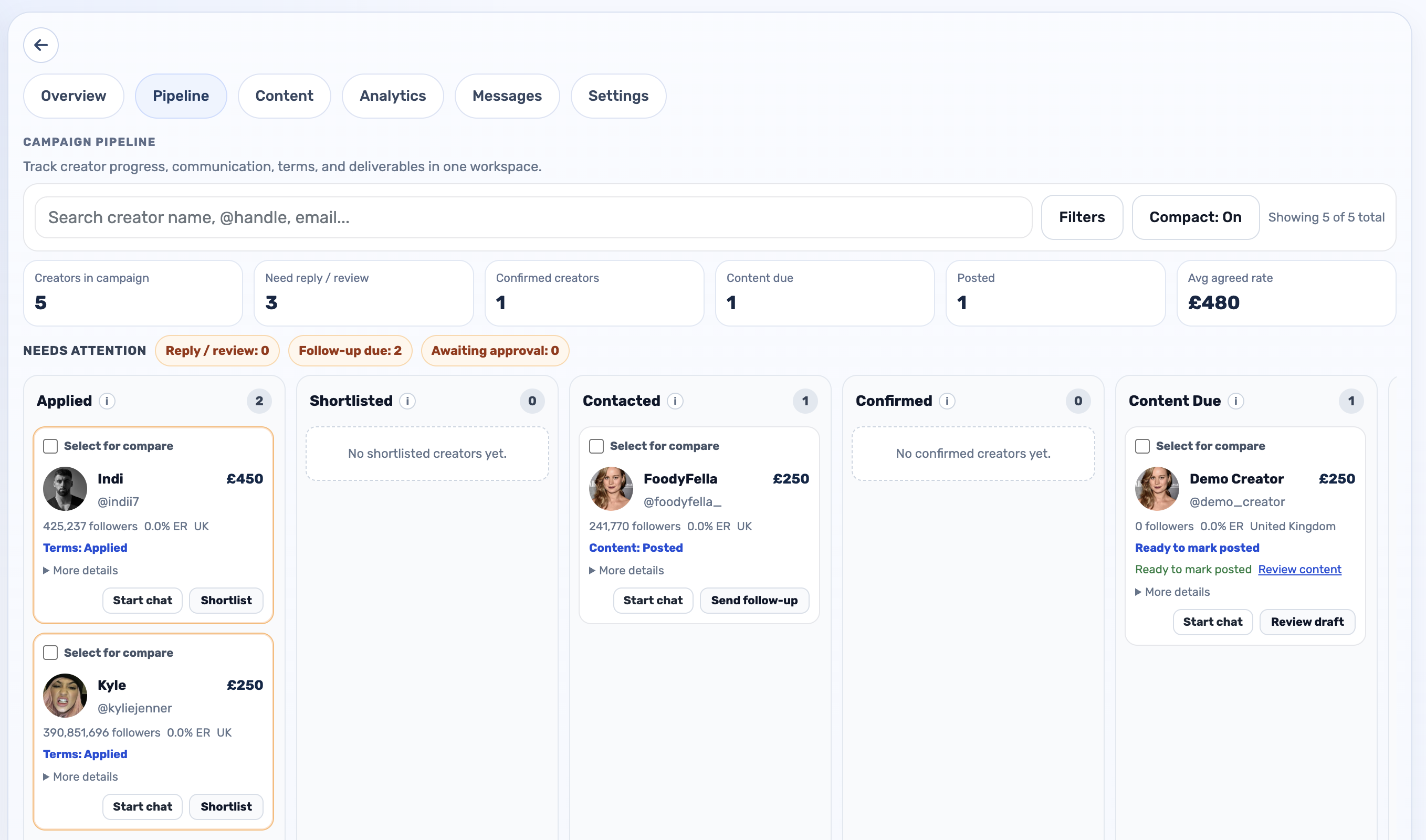Screen dimensions: 1426x840
Task: Send follow-up to FoodyFella
Action: pyautogui.click(x=754, y=601)
